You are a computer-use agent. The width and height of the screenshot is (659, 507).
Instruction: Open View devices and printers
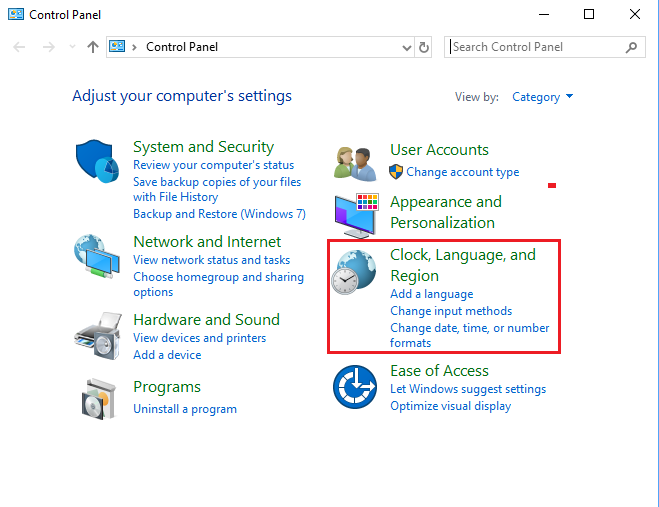199,338
